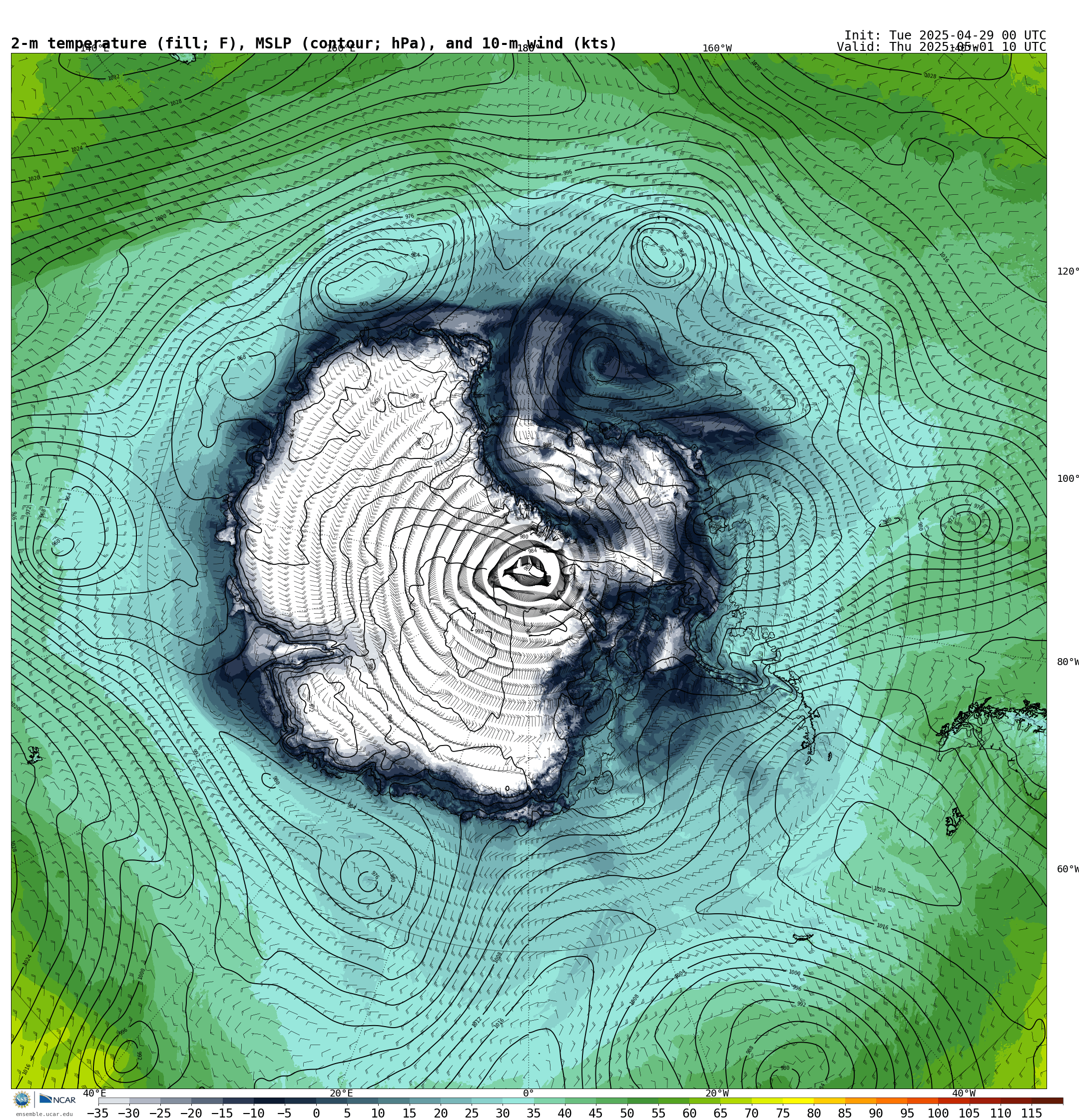Image resolution: width=1079 pixels, height=1120 pixels.
Task: Click the 'Valid: Thu 2025-05-01 10 UTC' text
Action: pos(941,47)
